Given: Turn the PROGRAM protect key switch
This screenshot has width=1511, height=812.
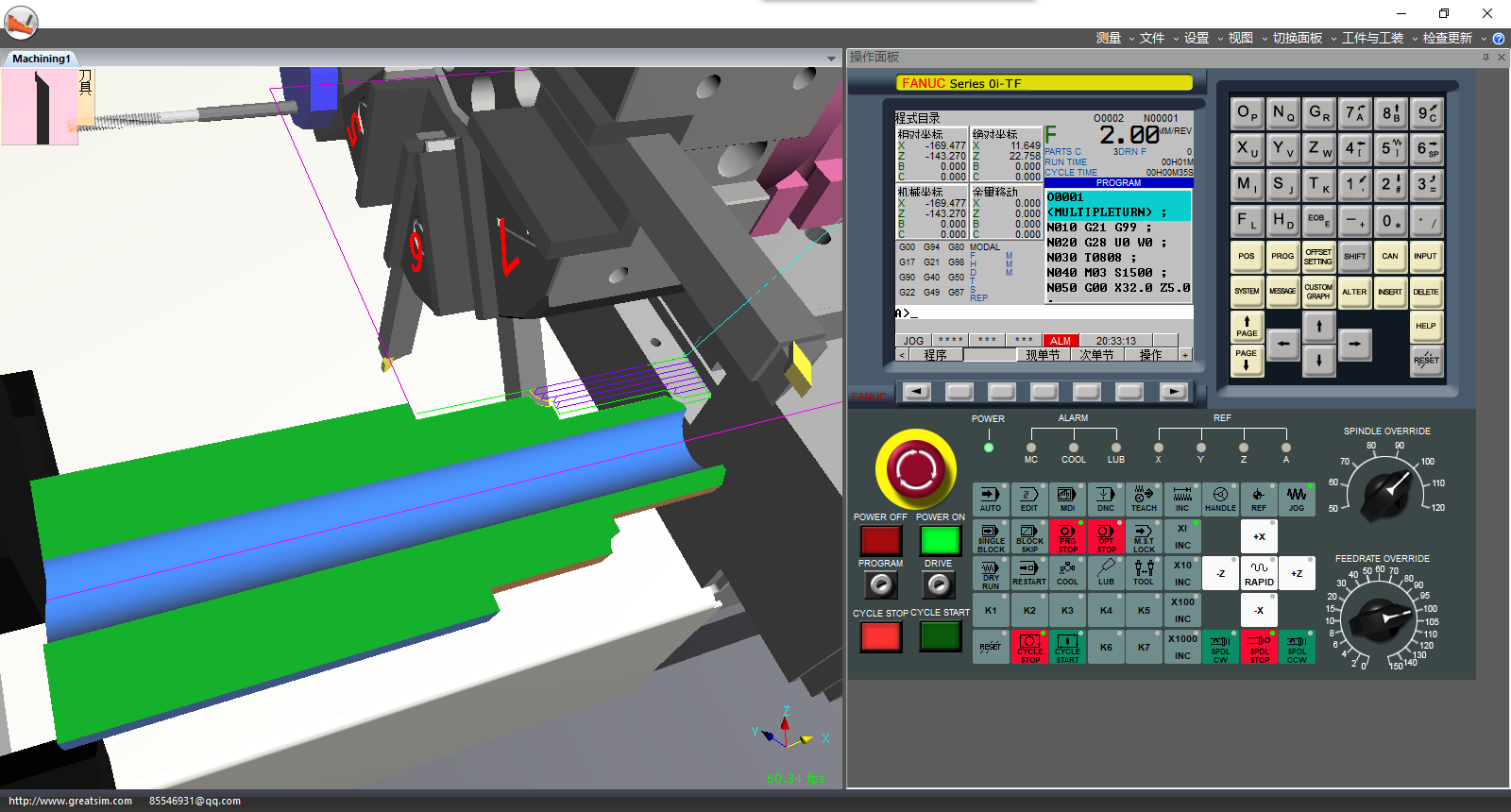Looking at the screenshot, I should [881, 585].
